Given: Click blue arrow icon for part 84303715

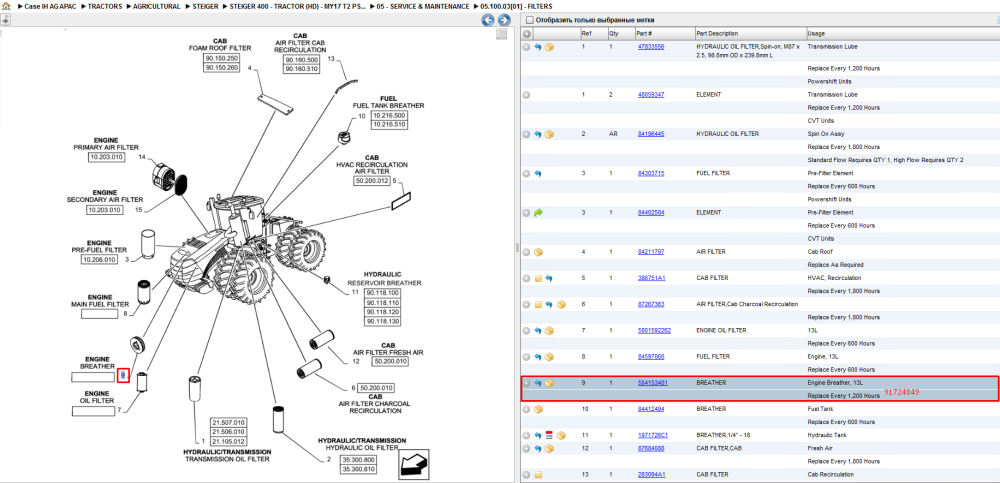Looking at the screenshot, I should tap(538, 174).
